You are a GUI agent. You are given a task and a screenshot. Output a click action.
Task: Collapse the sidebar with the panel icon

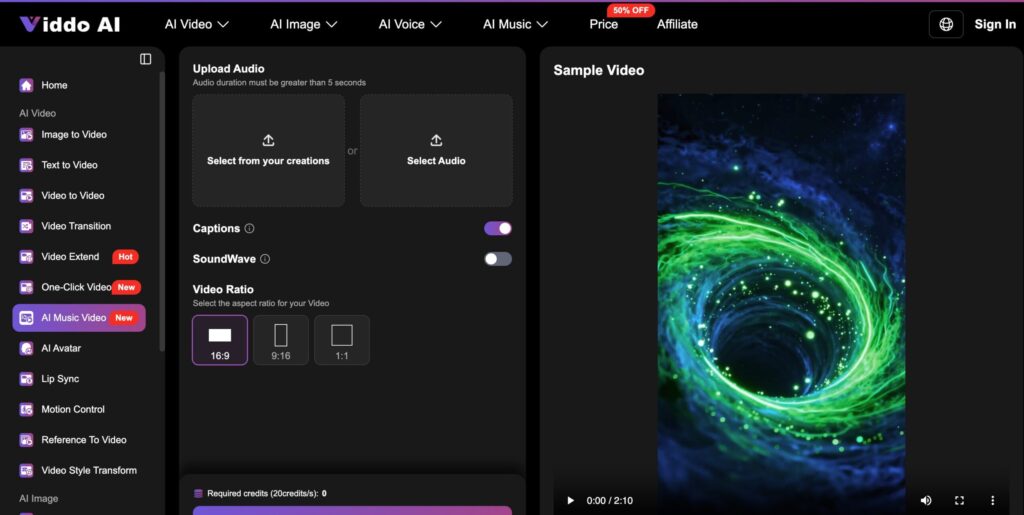(x=146, y=59)
